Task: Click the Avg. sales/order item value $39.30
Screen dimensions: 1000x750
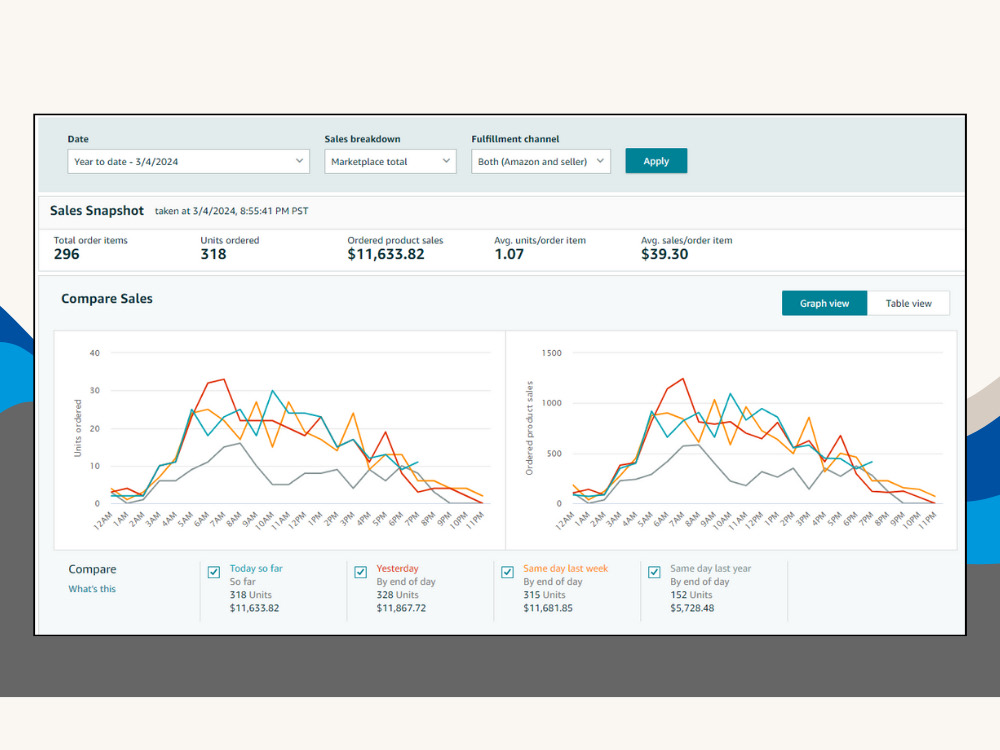Action: pos(665,254)
